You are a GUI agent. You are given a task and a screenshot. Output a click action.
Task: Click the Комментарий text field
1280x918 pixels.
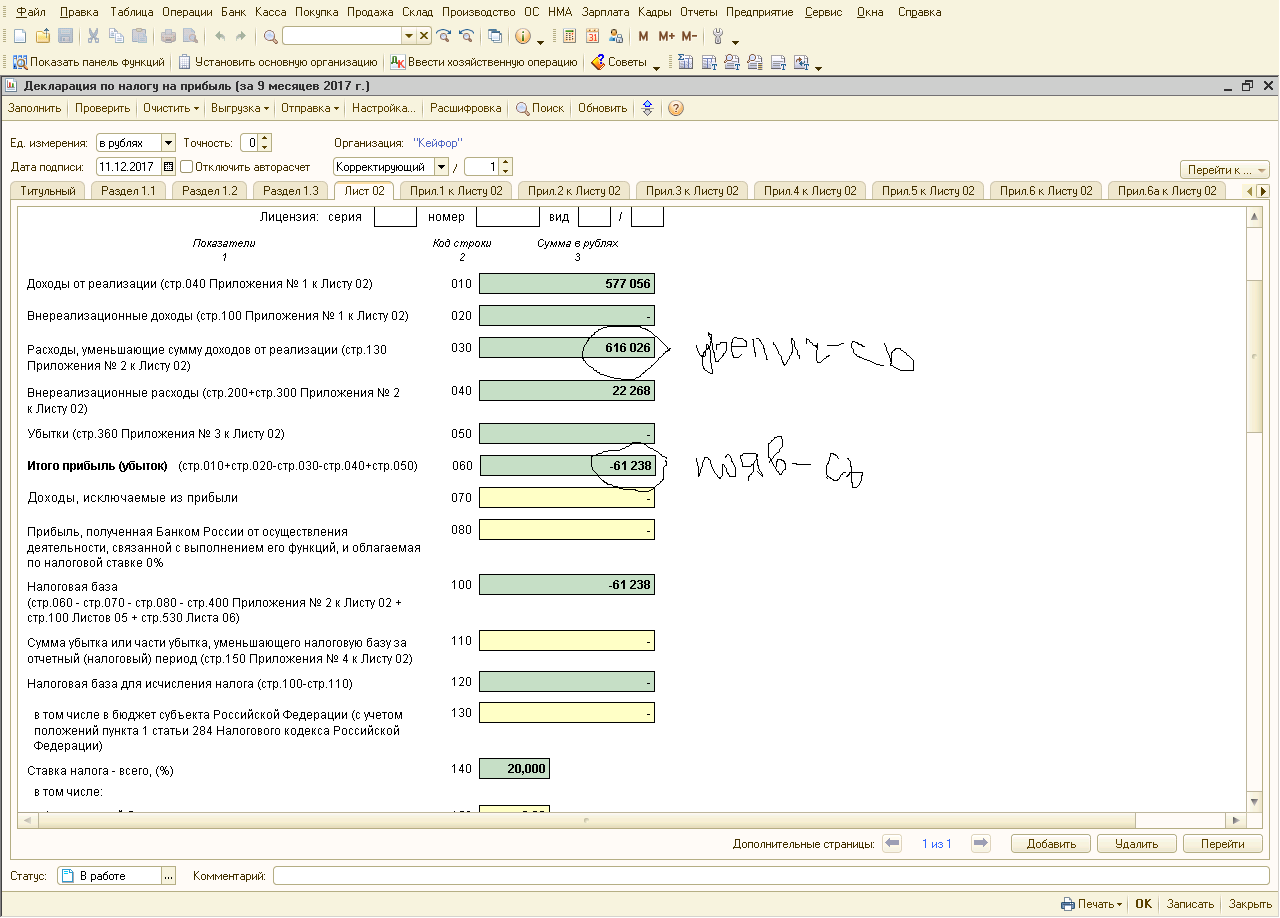pyautogui.click(x=768, y=876)
